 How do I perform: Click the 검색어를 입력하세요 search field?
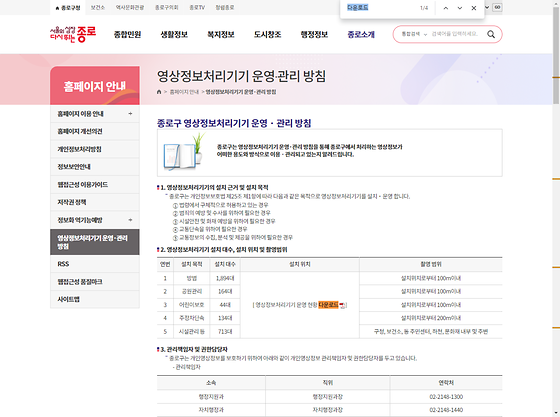[x=455, y=34]
